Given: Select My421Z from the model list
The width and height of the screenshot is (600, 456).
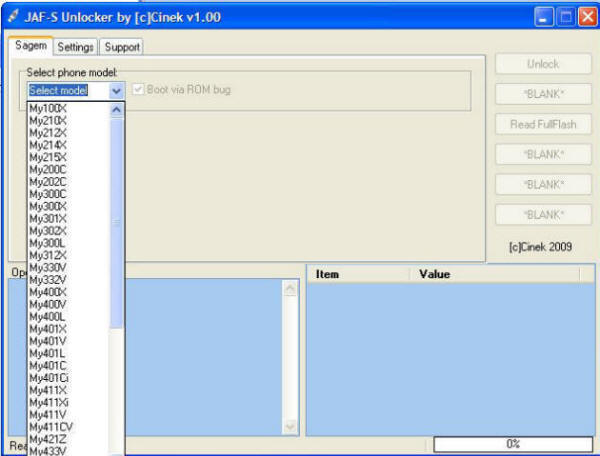Looking at the screenshot, I should [69, 439].
